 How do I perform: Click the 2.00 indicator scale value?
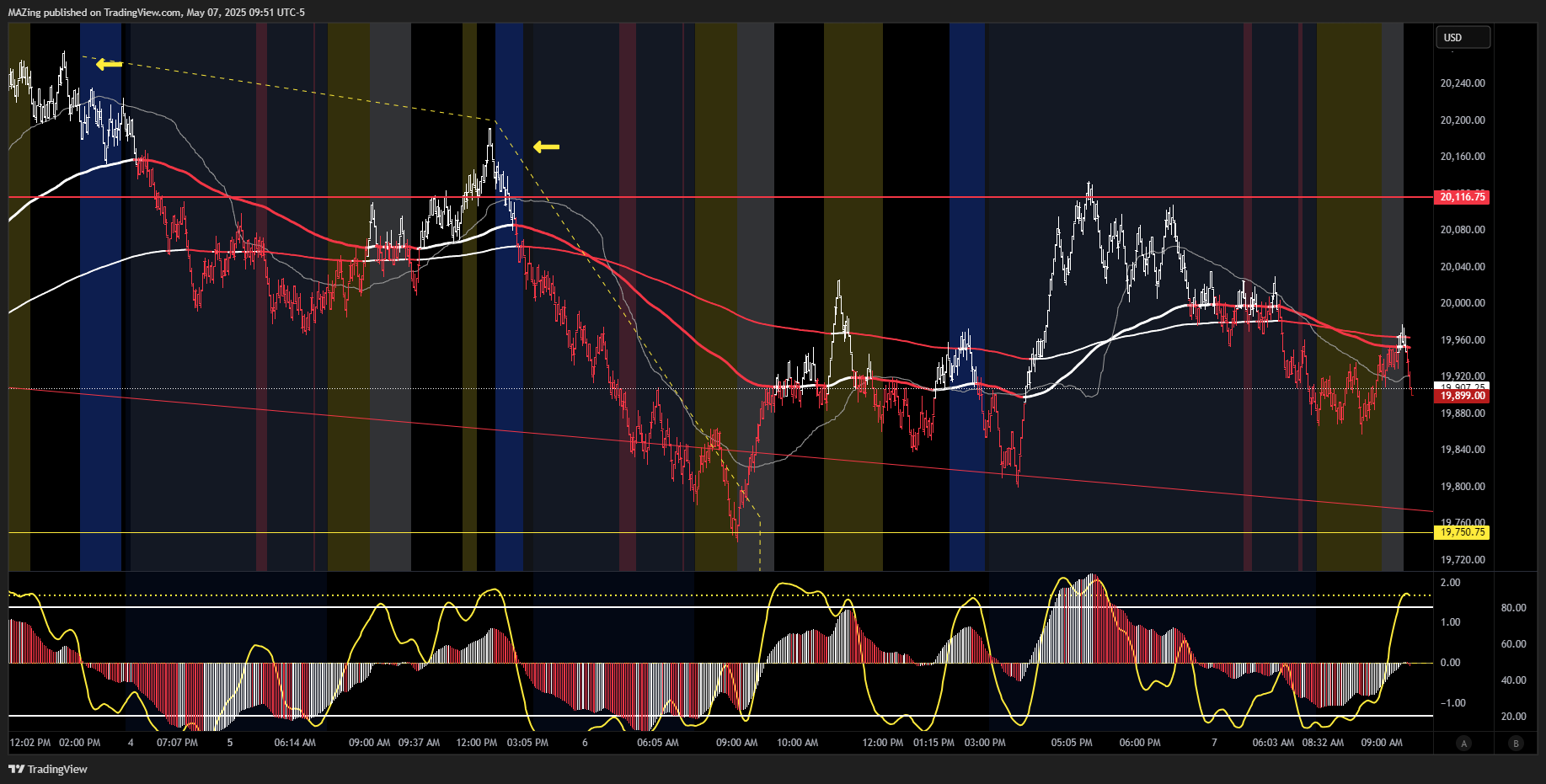click(1450, 583)
